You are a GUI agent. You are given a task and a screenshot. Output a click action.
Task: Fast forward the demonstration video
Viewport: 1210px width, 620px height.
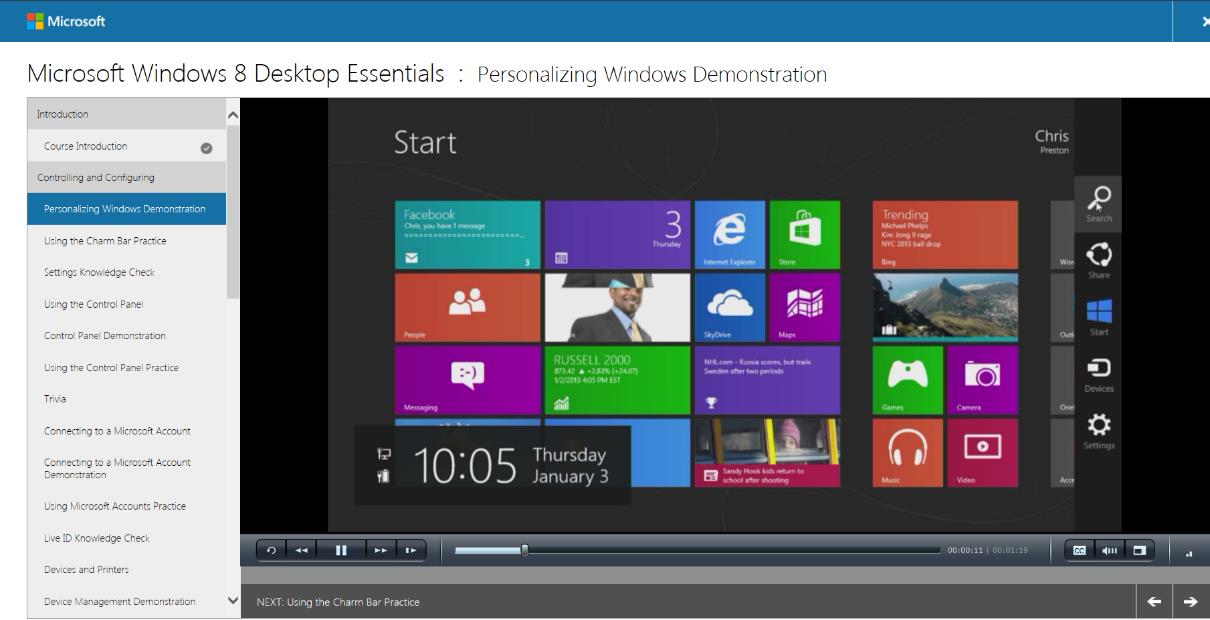[381, 550]
